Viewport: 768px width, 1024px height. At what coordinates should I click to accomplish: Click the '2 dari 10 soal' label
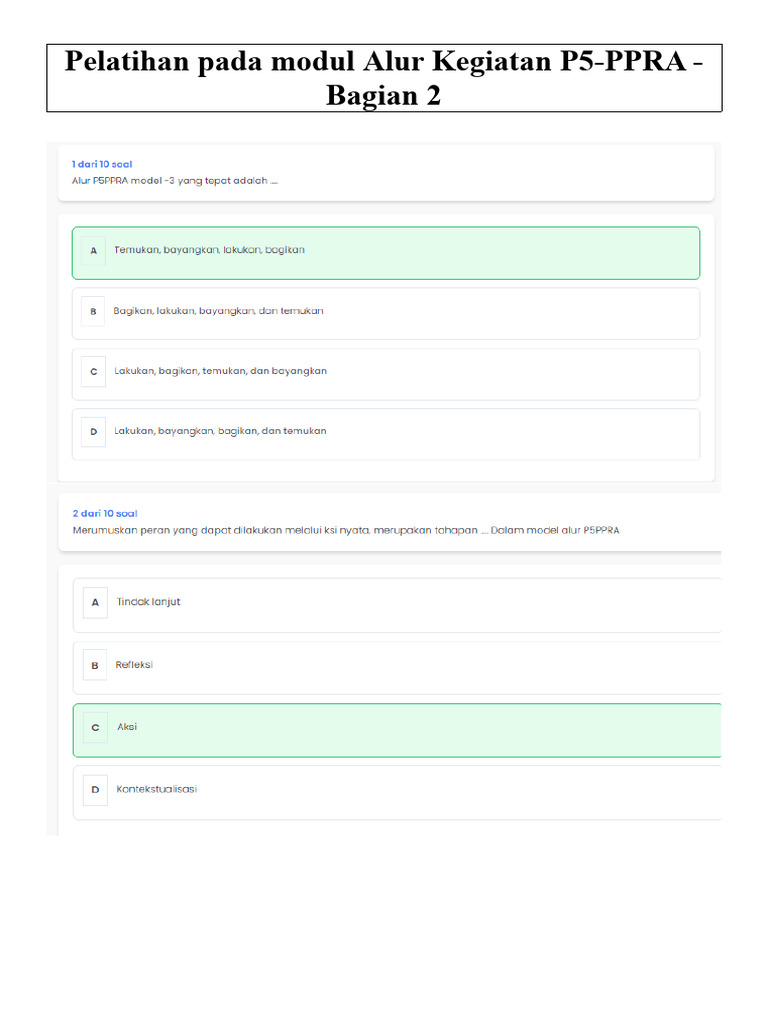click(104, 514)
